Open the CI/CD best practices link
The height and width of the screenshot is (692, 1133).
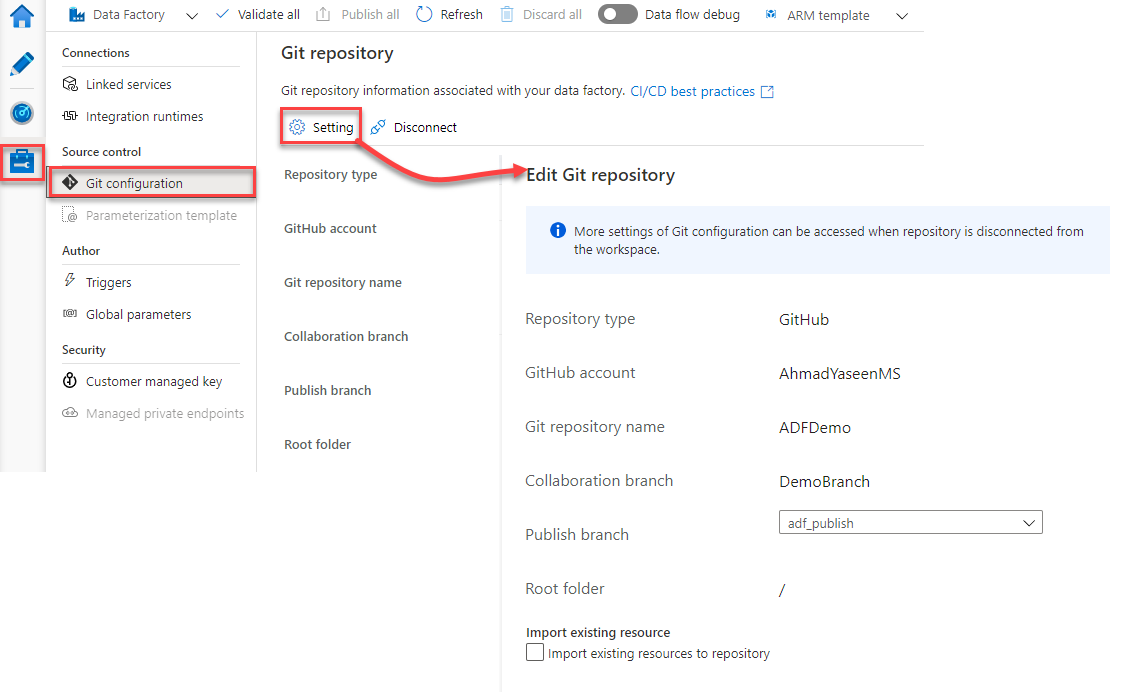pyautogui.click(x=692, y=92)
